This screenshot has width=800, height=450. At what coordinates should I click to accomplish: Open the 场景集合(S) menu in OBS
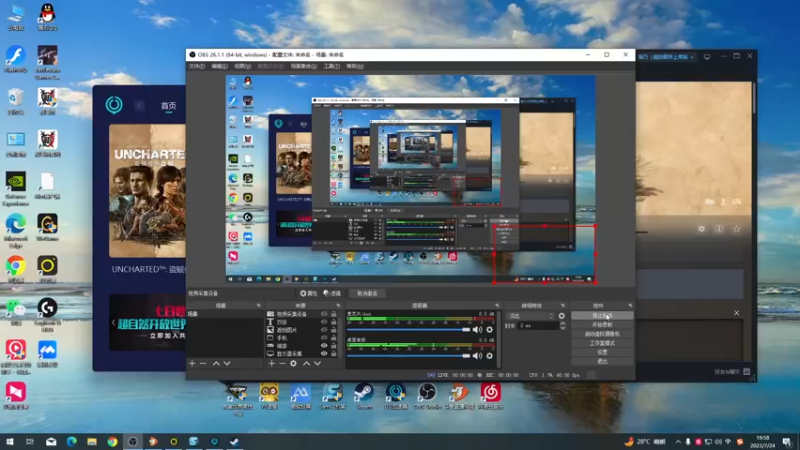tap(304, 66)
